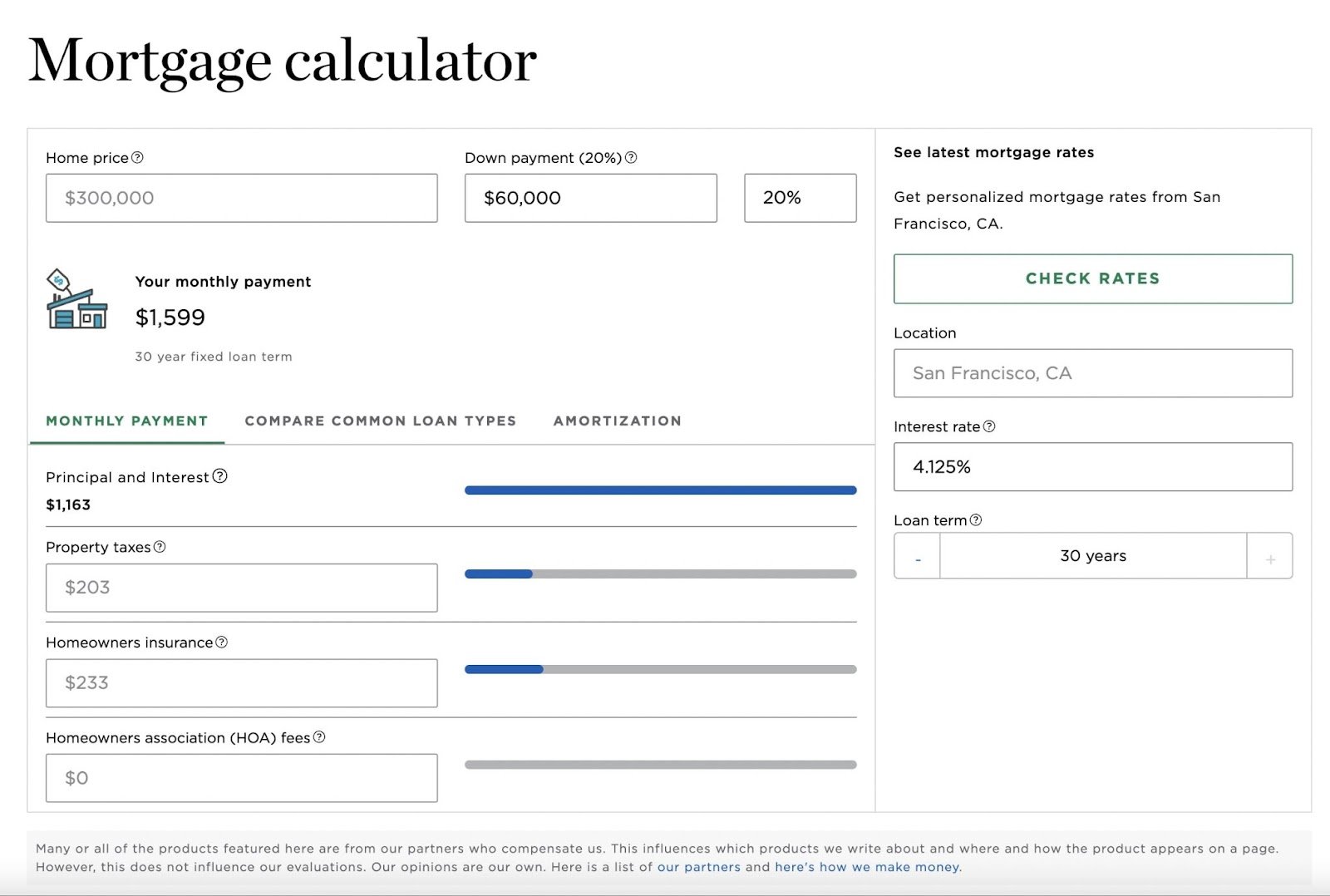Select the Monthly Payment tab
This screenshot has width=1330, height=896.
(x=126, y=421)
